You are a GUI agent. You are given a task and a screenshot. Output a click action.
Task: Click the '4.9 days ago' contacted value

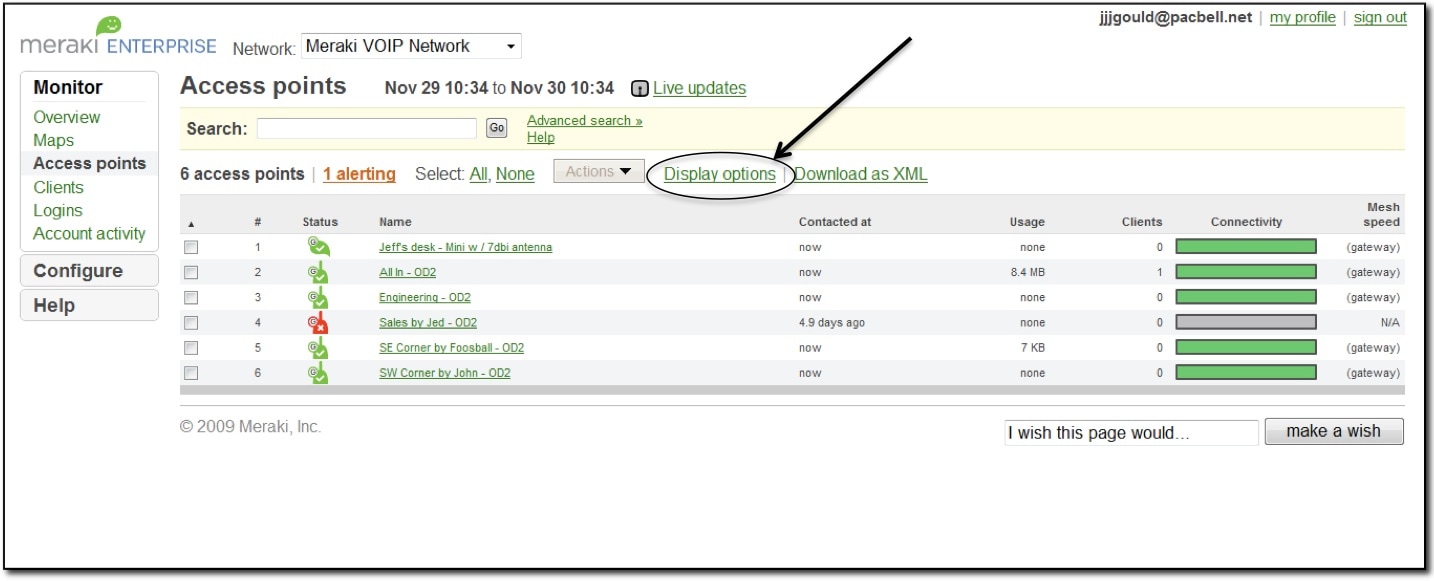[x=833, y=323]
